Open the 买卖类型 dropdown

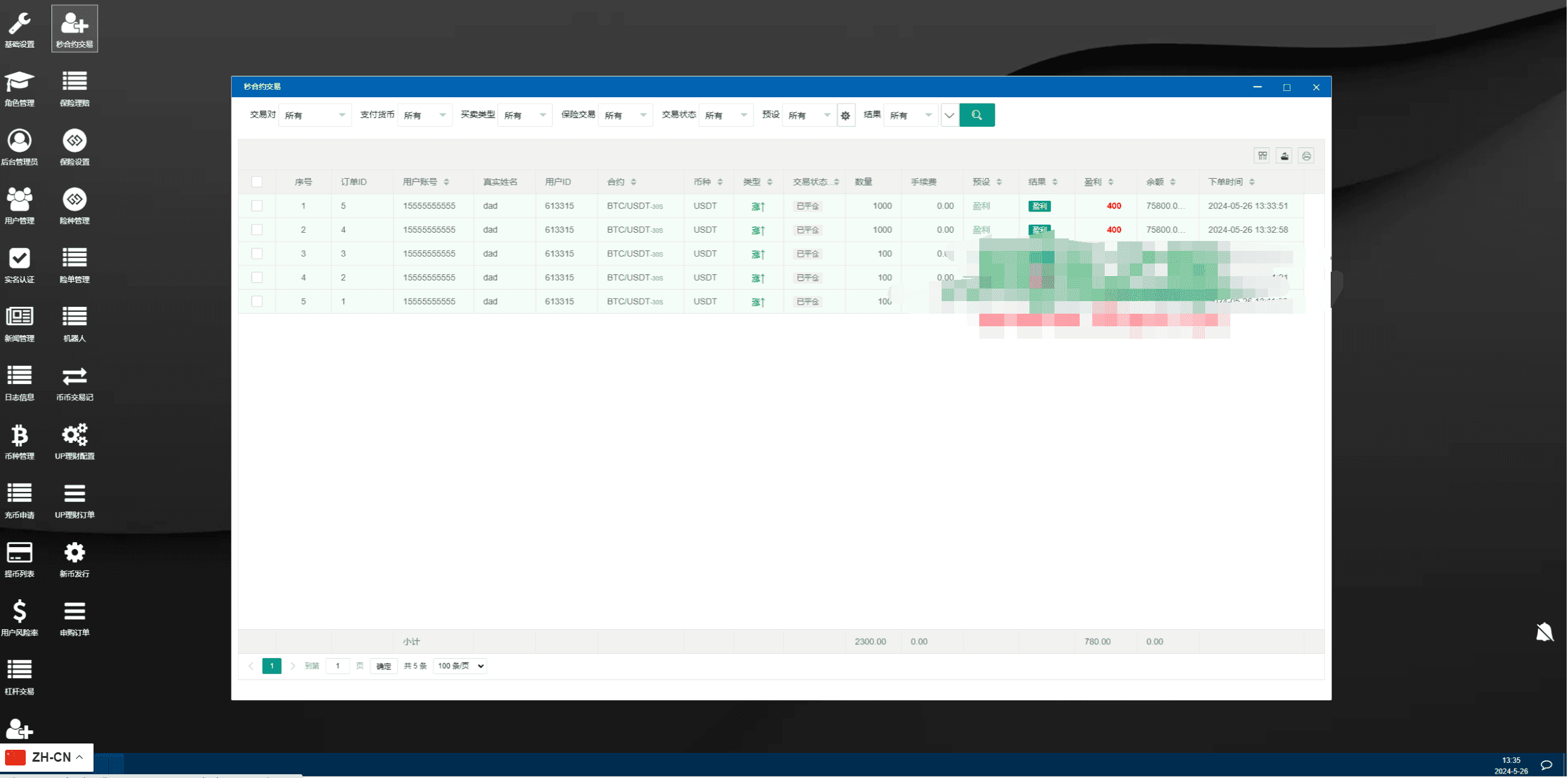[x=524, y=115]
